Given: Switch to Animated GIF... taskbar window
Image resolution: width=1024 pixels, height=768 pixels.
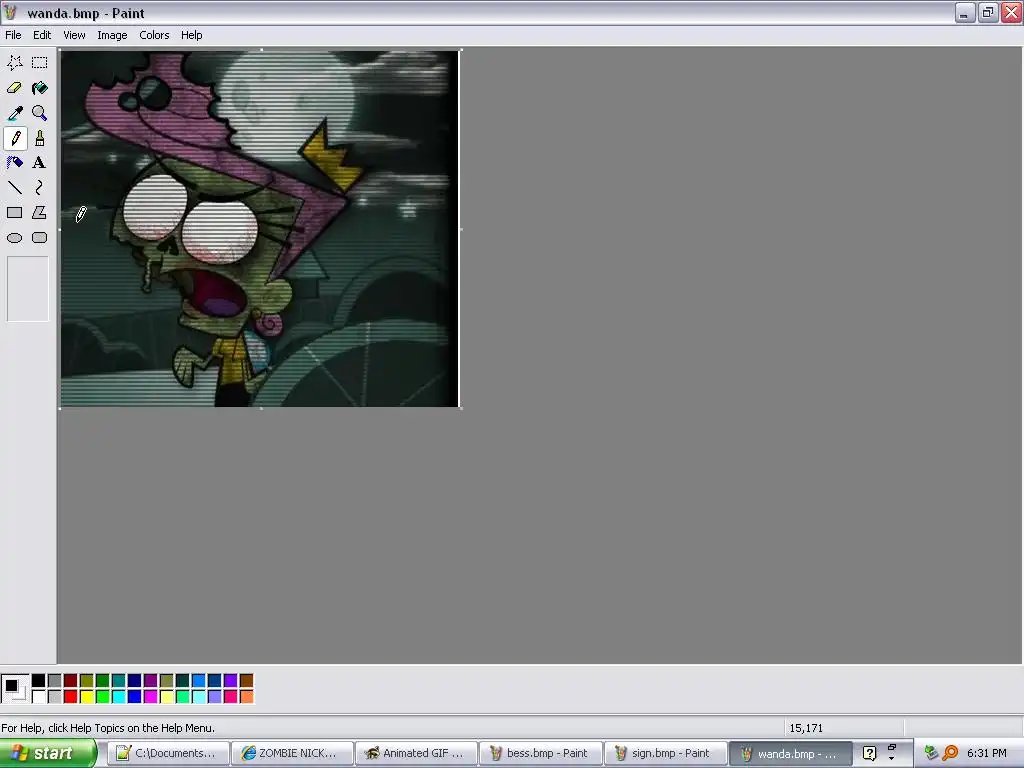Looking at the screenshot, I should click(x=416, y=753).
